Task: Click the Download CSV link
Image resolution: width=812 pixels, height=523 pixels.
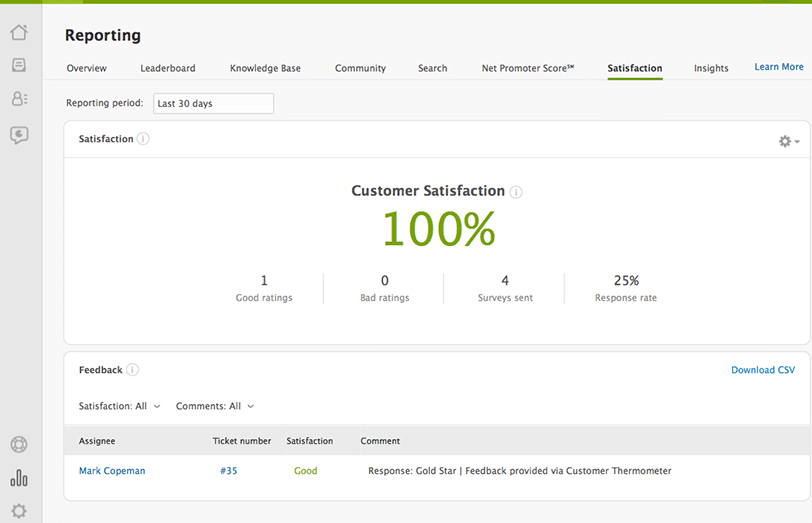Action: [763, 370]
